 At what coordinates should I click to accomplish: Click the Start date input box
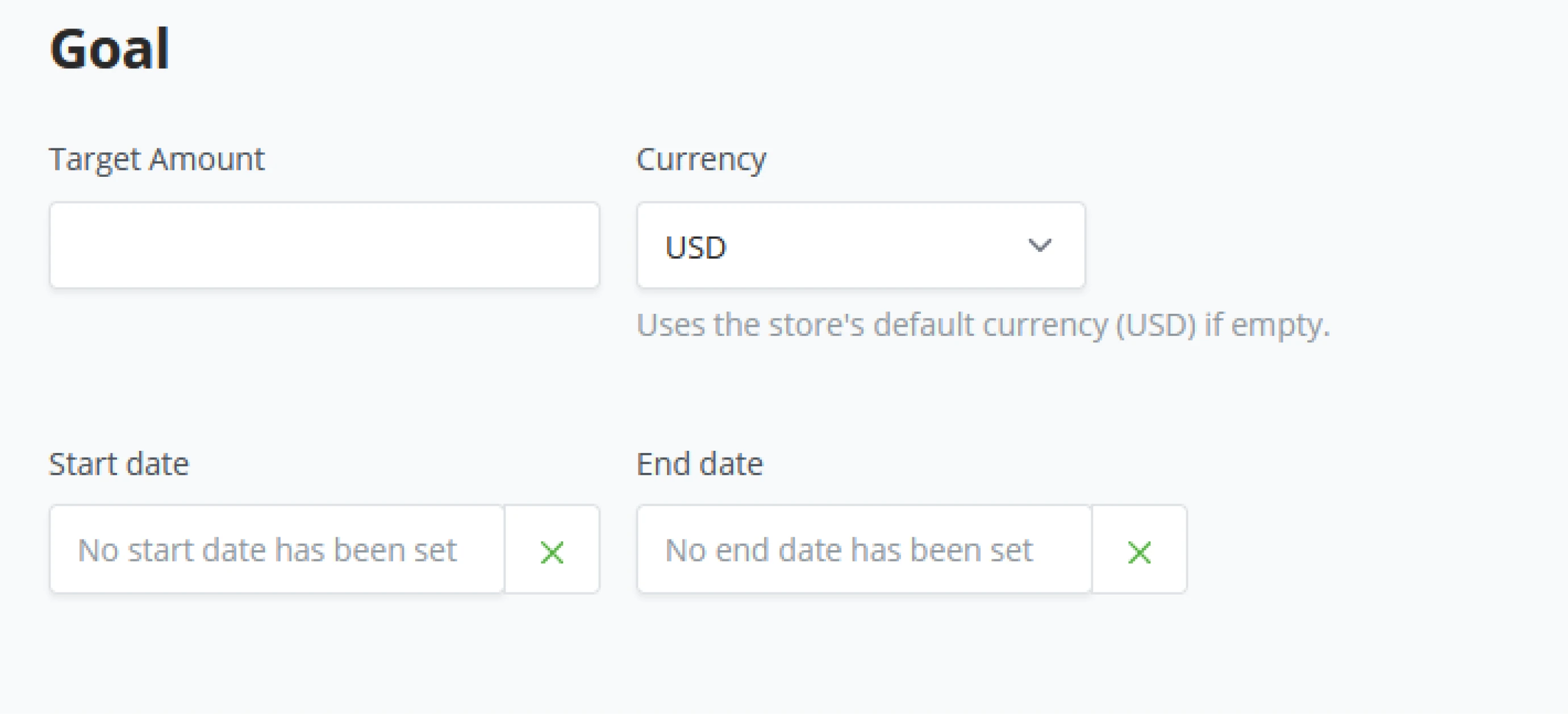[277, 550]
